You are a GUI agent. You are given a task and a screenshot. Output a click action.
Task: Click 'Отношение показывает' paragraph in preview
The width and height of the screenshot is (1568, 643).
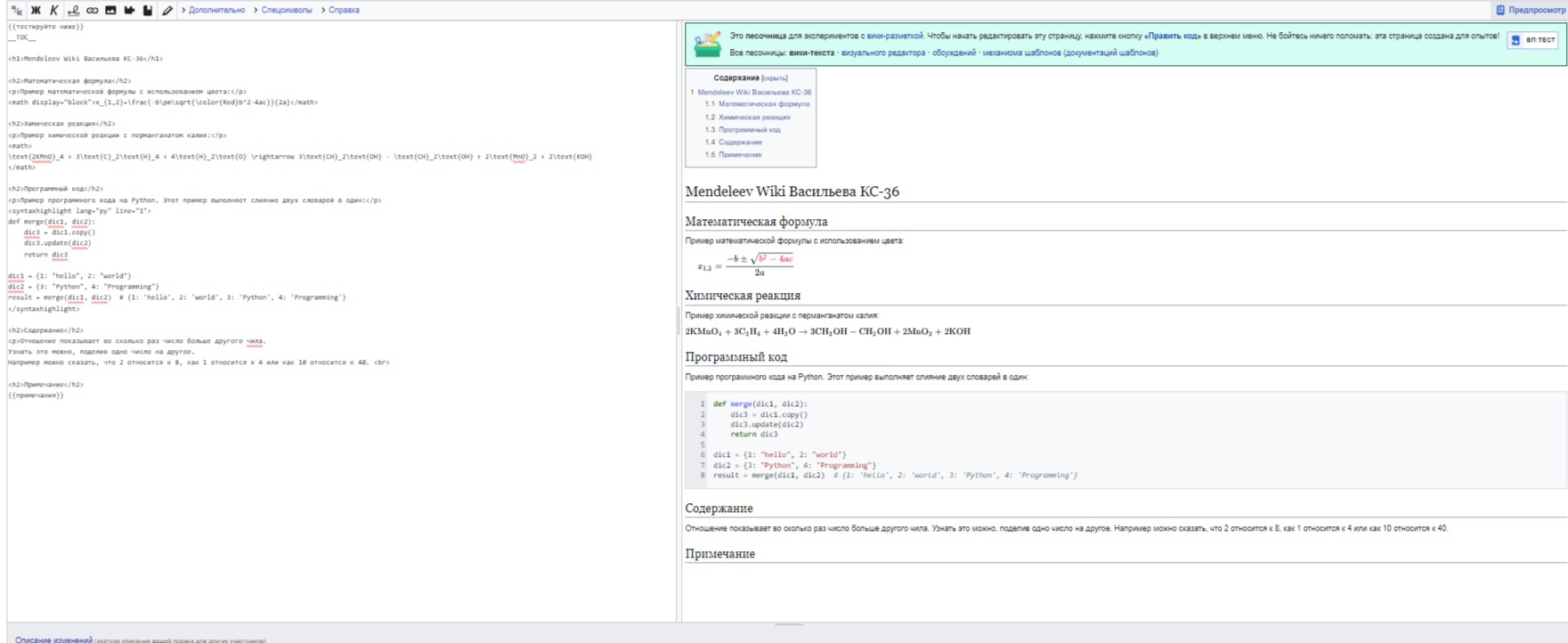1066,528
